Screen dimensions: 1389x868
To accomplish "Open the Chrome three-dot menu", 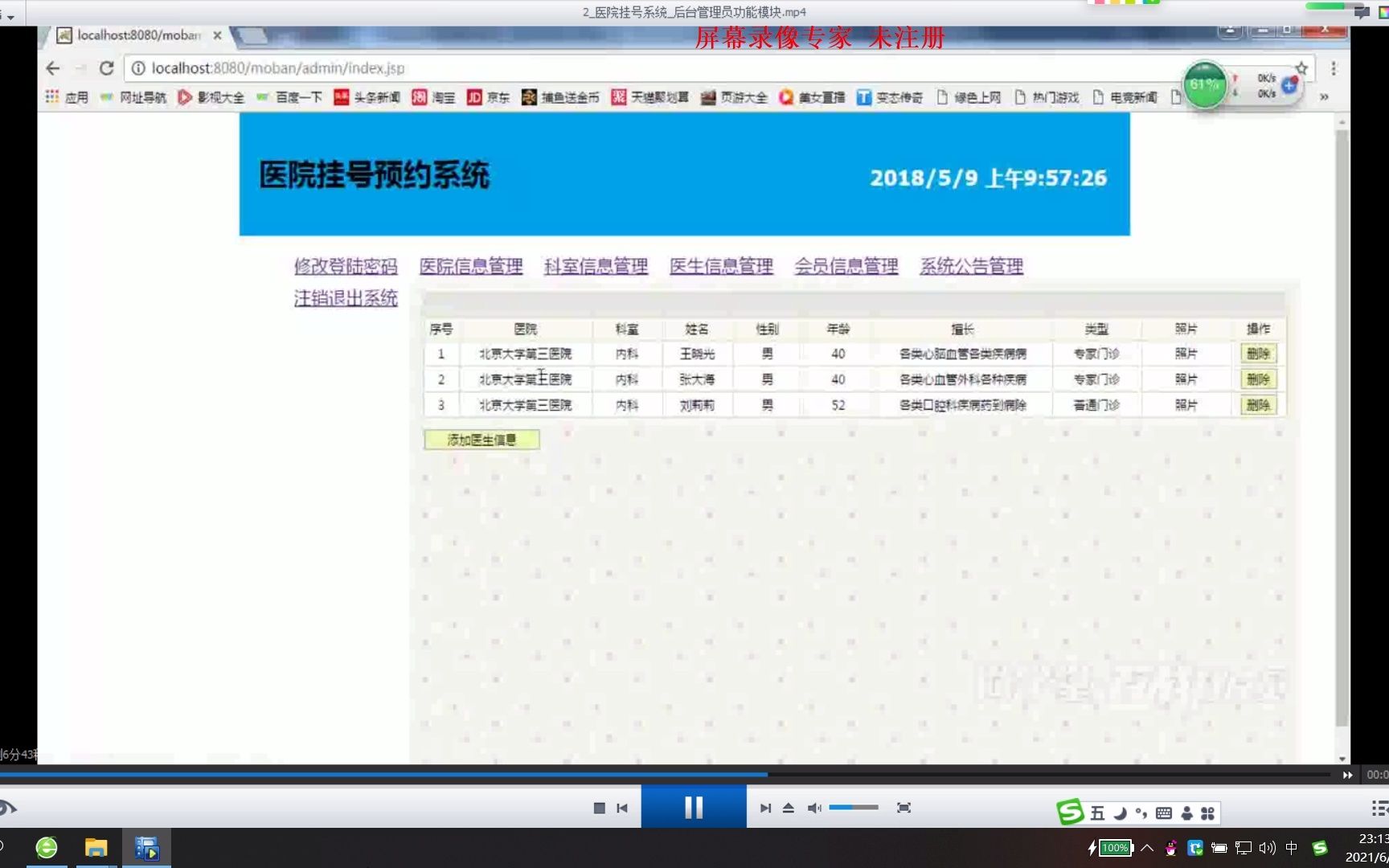I will pyautogui.click(x=1334, y=68).
